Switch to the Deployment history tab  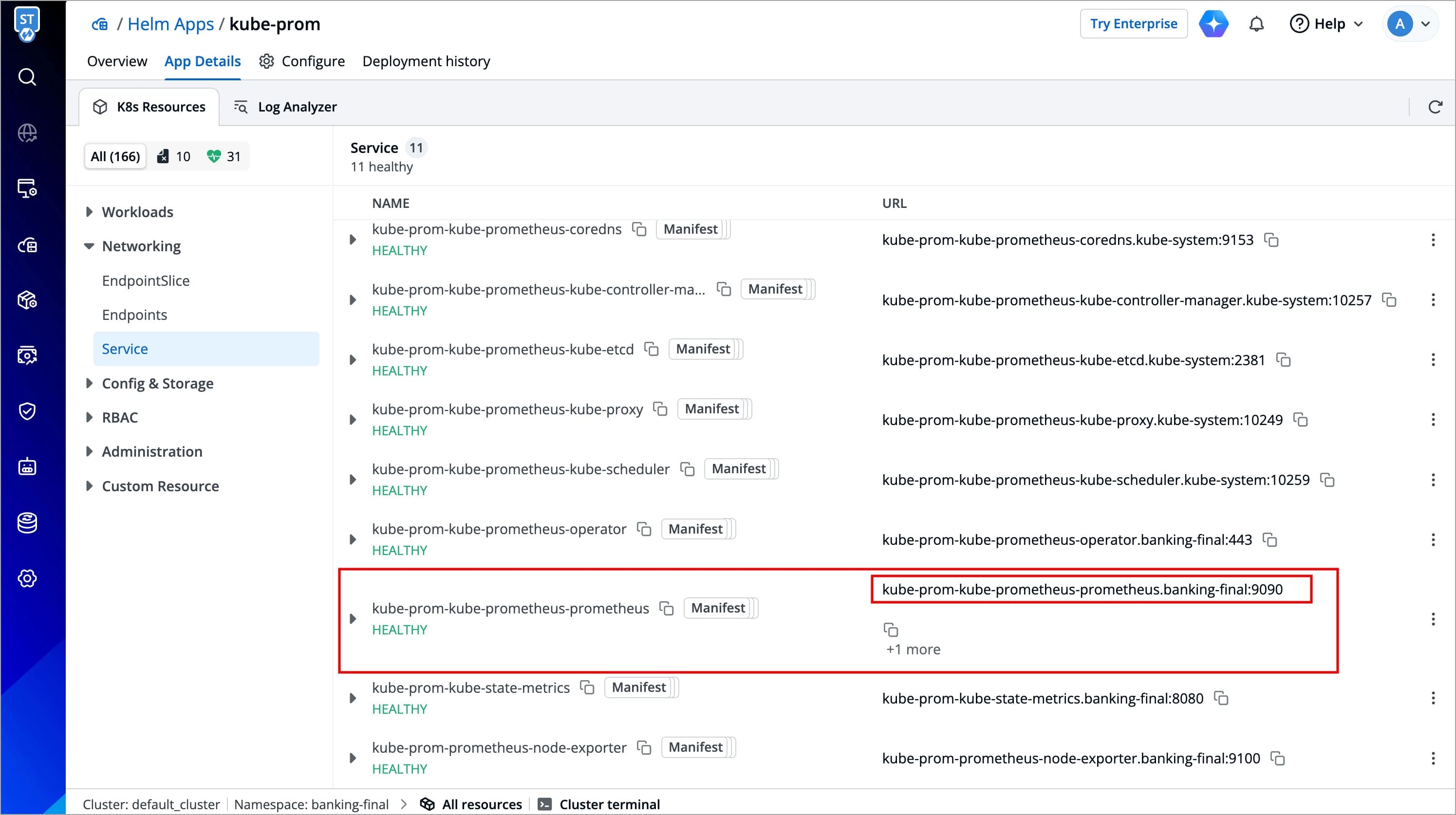pyautogui.click(x=426, y=61)
